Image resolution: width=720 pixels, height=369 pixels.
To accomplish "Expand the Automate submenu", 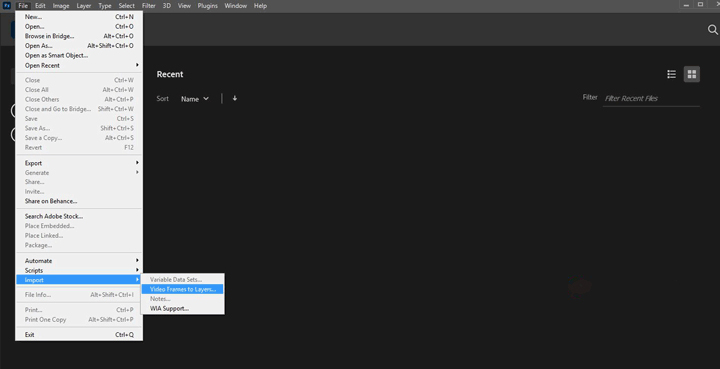I will tap(79, 261).
